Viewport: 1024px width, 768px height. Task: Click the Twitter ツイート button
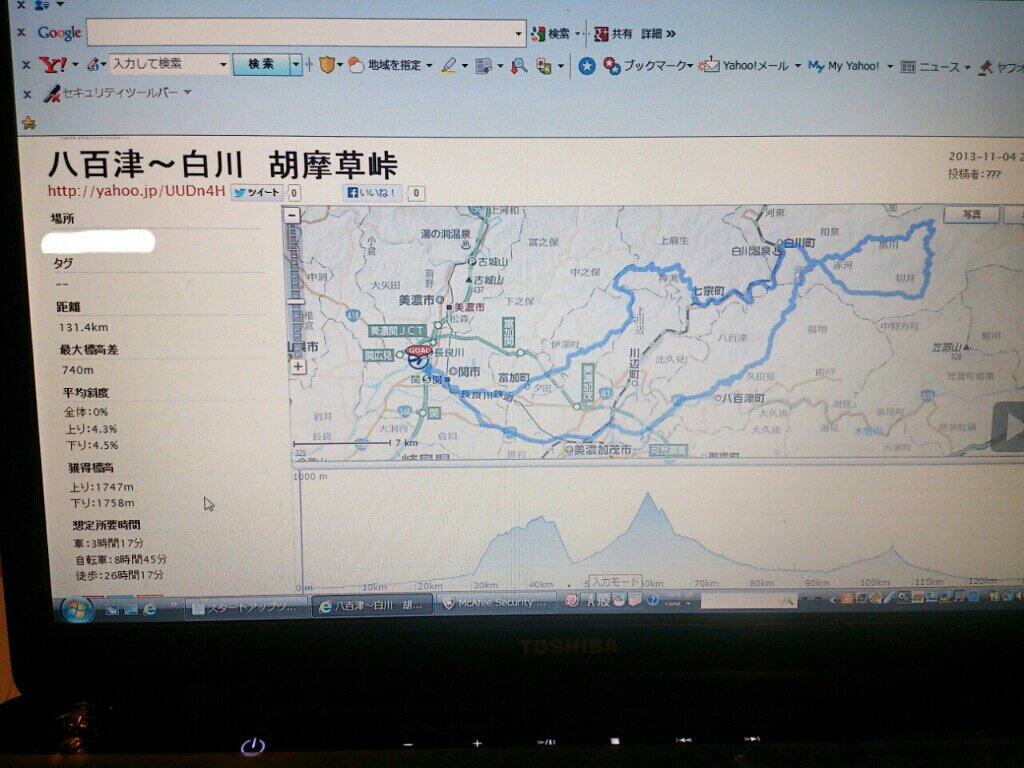coord(256,193)
